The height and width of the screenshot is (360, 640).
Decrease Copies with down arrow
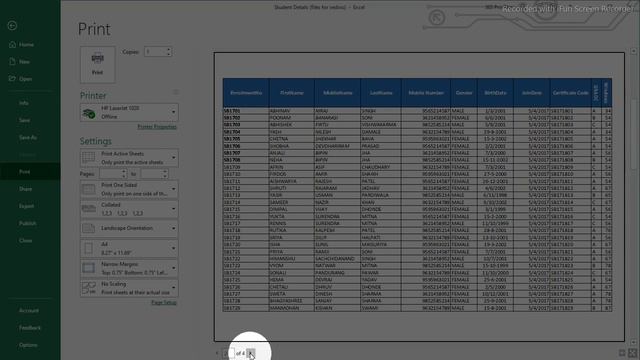(169, 54)
